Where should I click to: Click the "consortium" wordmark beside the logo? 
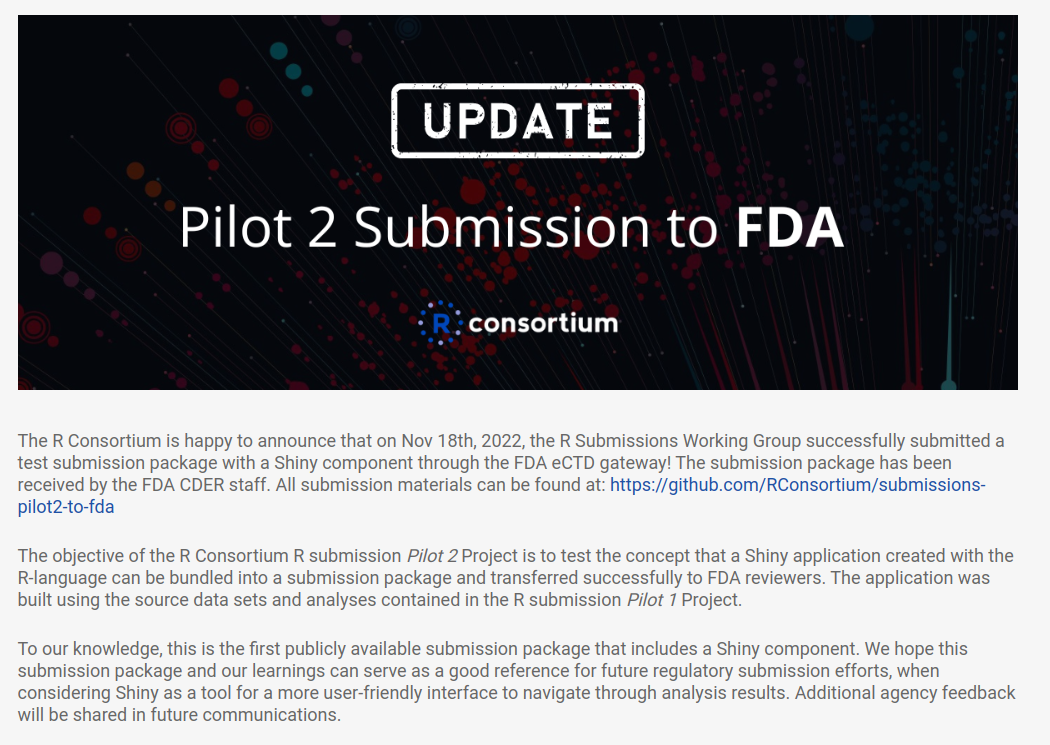(x=542, y=323)
